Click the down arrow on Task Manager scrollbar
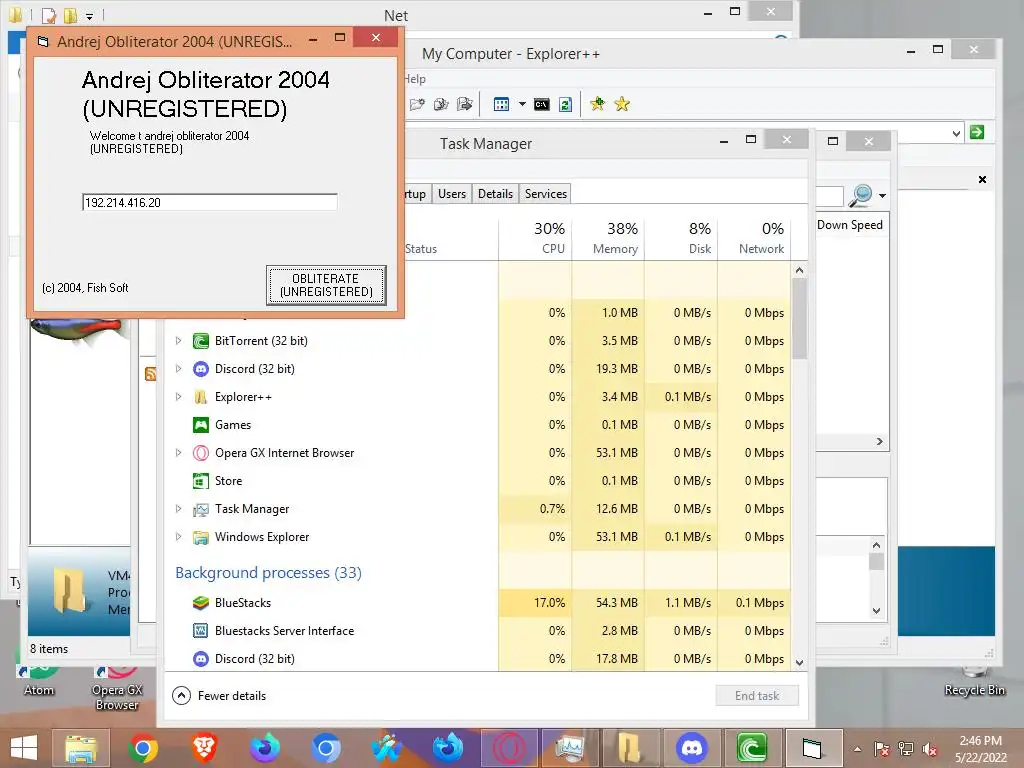 [x=799, y=662]
